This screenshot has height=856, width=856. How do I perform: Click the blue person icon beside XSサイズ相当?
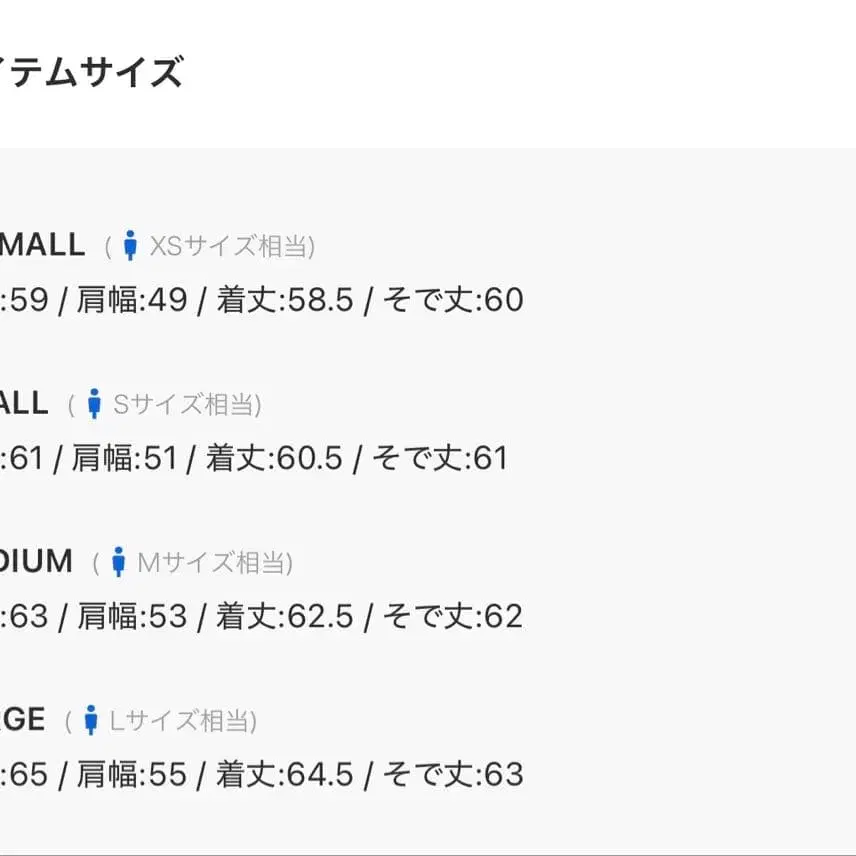coord(130,245)
